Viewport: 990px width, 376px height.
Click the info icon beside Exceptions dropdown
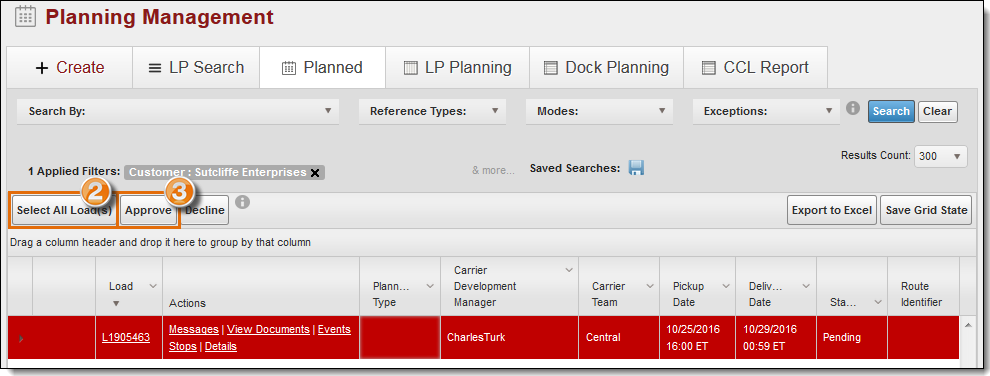pyautogui.click(x=853, y=108)
